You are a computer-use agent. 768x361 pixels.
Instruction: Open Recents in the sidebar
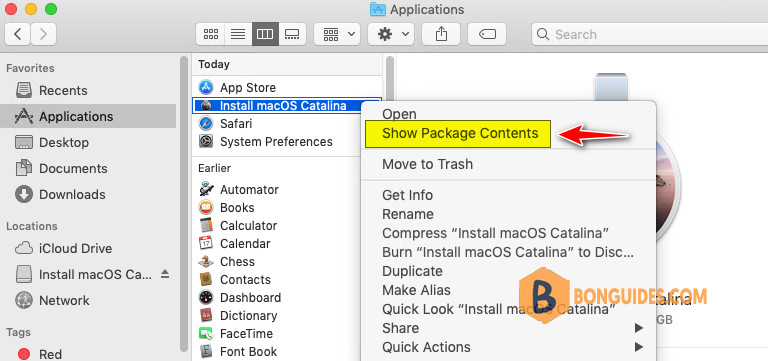88,91
